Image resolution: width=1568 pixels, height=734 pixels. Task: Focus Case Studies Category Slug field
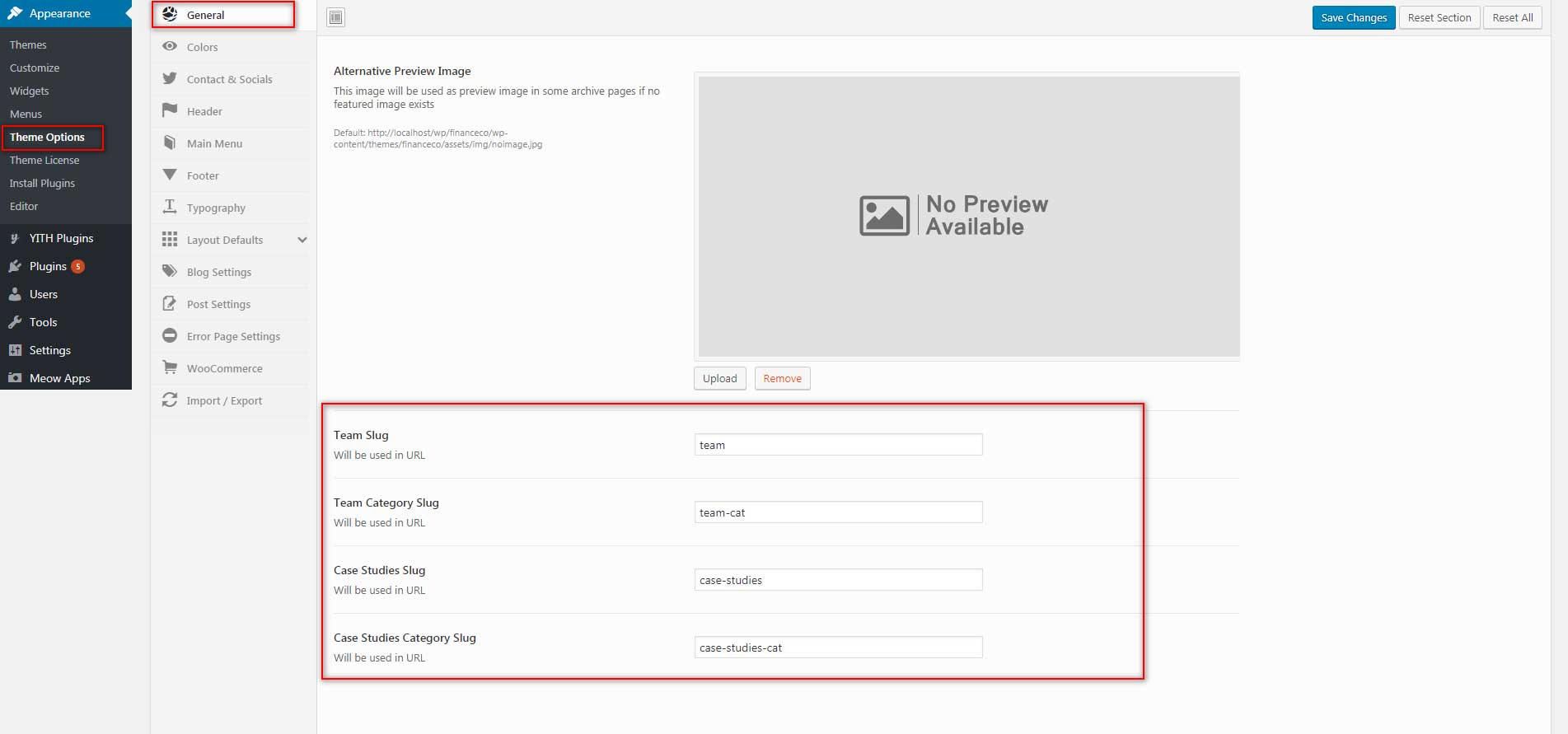point(838,648)
